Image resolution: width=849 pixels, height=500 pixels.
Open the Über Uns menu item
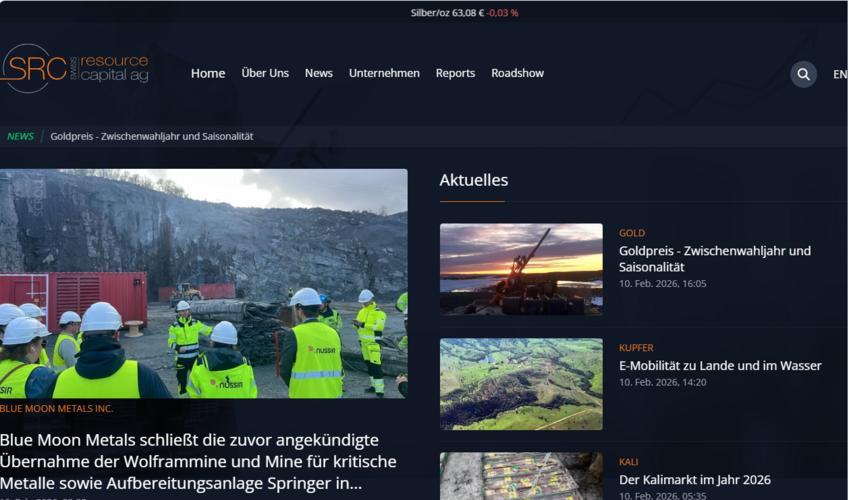pos(265,73)
